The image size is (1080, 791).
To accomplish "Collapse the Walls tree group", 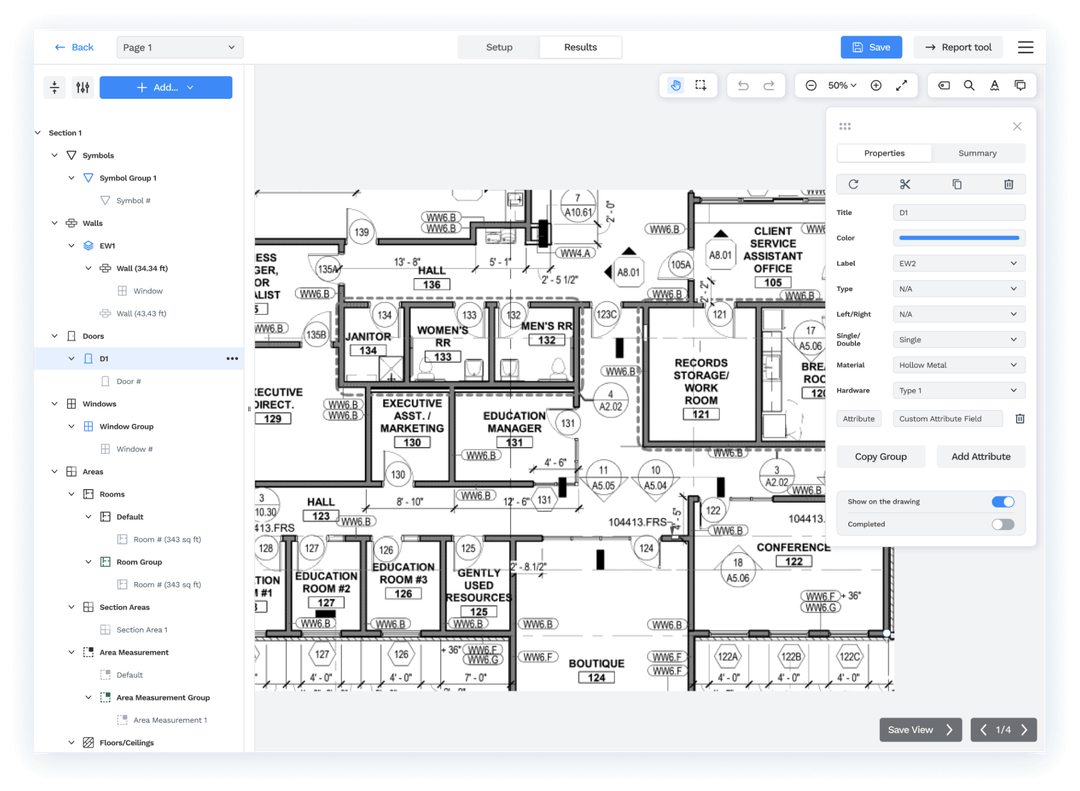I will (x=55, y=223).
